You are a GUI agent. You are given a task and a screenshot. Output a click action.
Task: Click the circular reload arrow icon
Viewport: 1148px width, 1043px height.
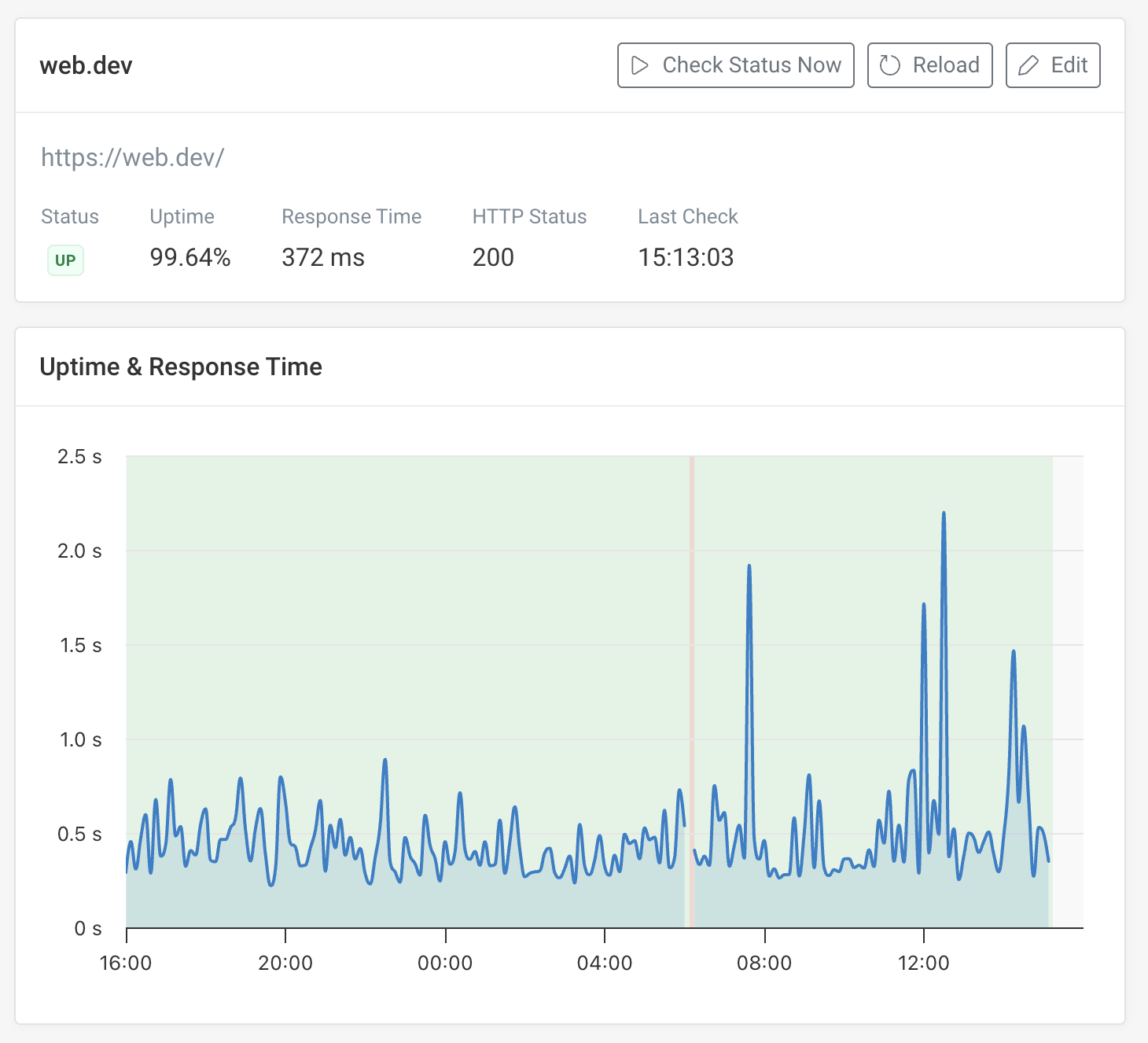point(889,65)
